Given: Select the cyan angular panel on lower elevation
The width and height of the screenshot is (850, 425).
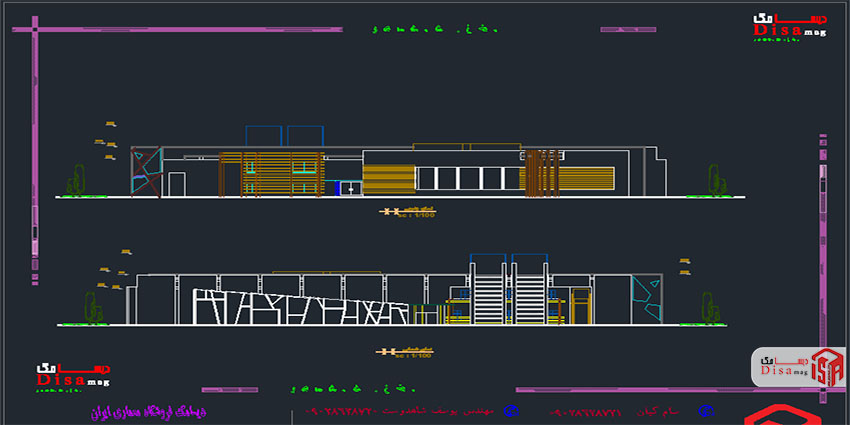Looking at the screenshot, I should [x=645, y=292].
